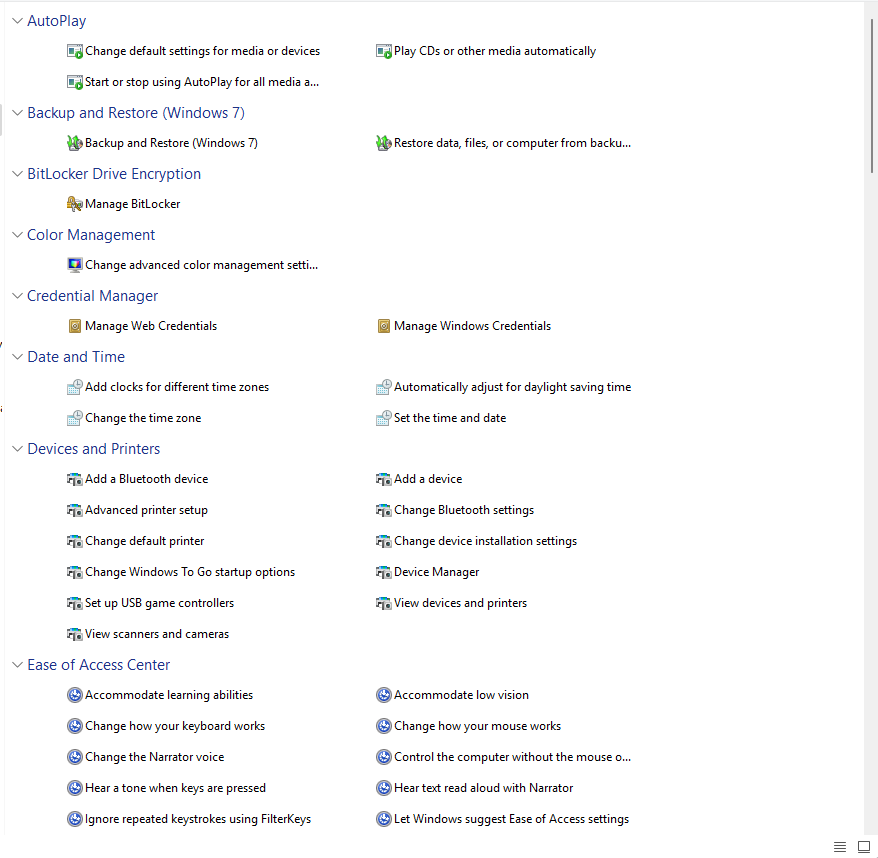The height and width of the screenshot is (858, 878).
Task: Click the Manage BitLocker key icon
Action: pos(74,204)
